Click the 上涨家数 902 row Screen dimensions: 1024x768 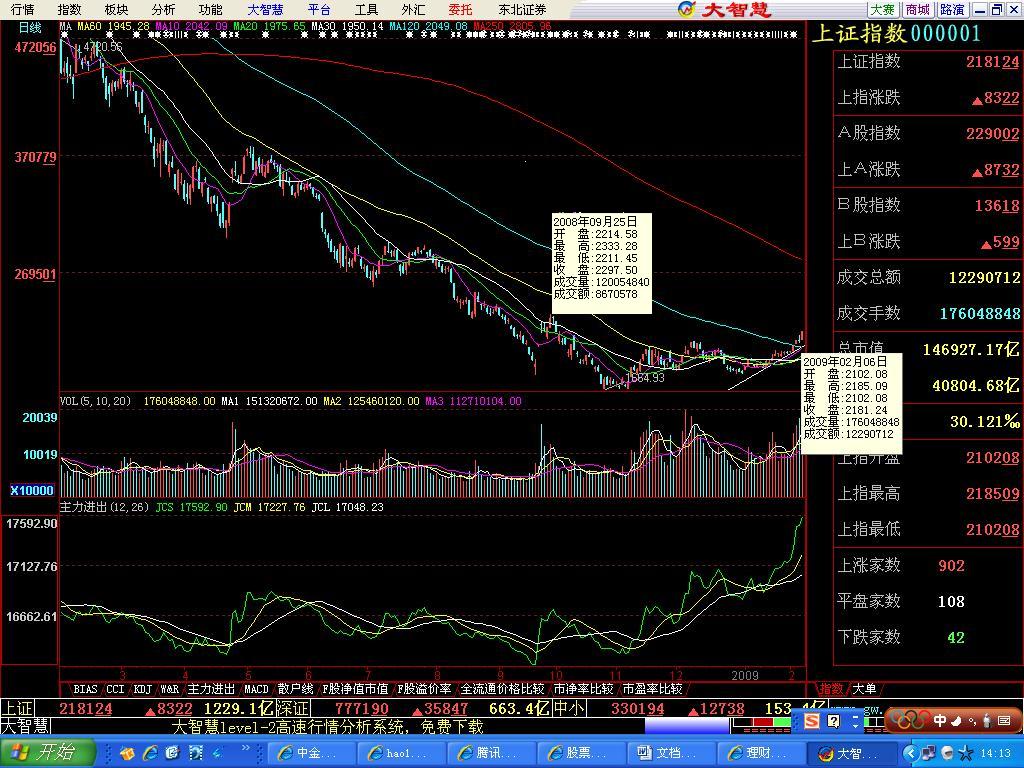coord(927,566)
